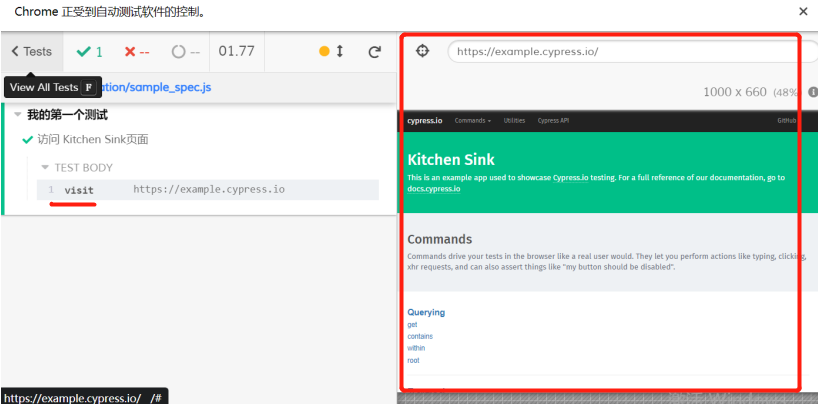The image size is (818, 404).
Task: Toggle auto-scrolling with the arrows icon
Action: point(340,51)
